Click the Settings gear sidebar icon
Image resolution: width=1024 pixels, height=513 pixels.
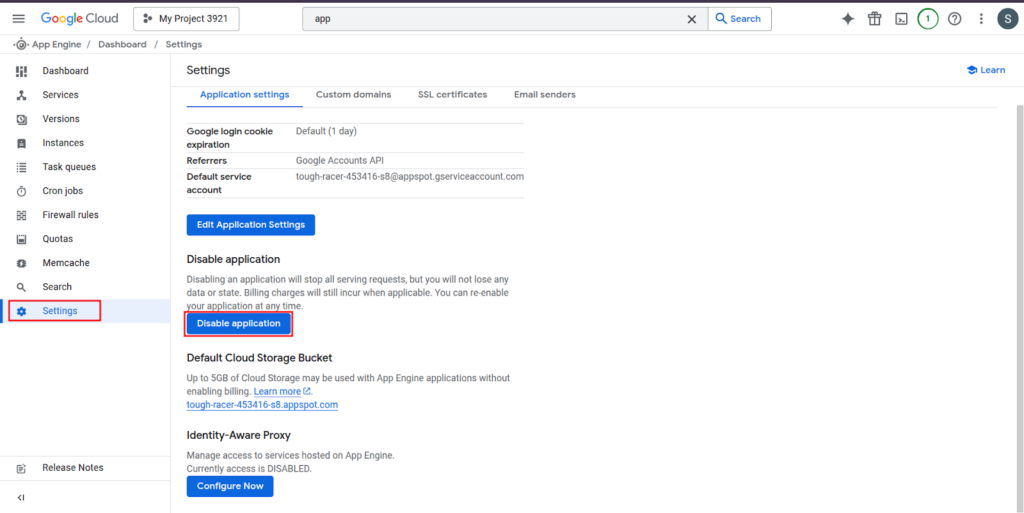click(22, 311)
